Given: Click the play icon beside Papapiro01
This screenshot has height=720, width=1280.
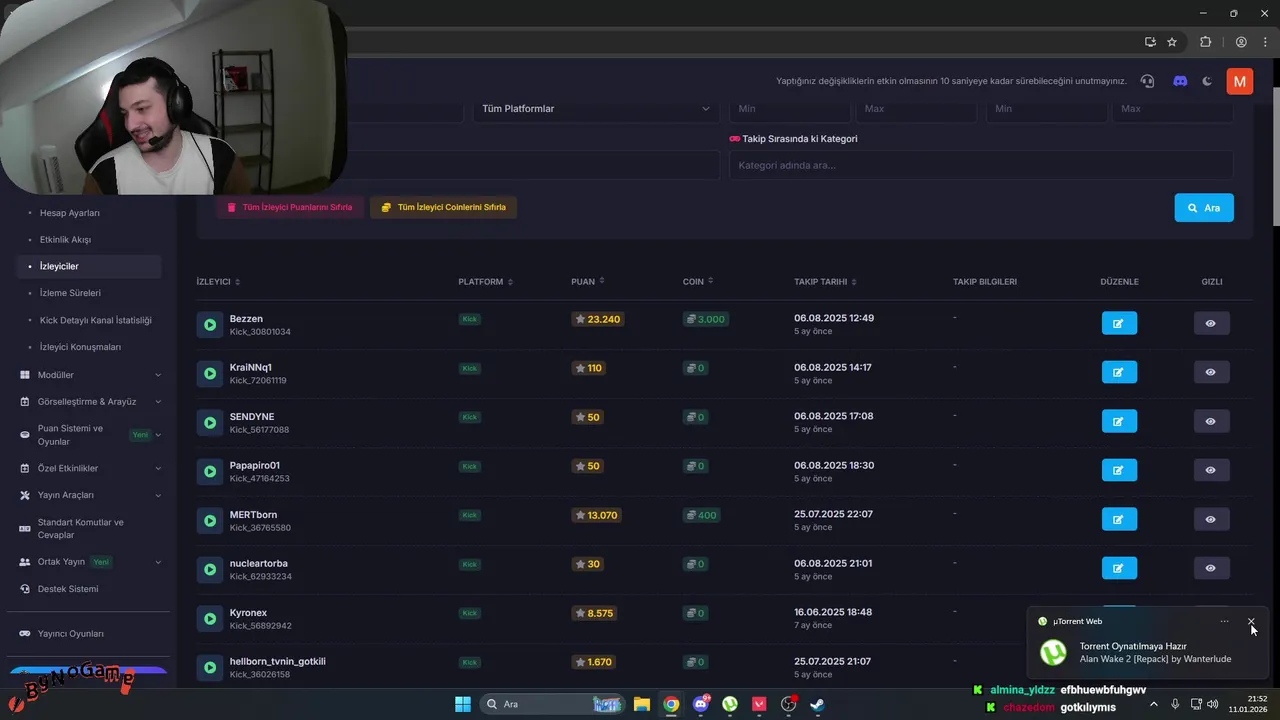Looking at the screenshot, I should [x=210, y=471].
